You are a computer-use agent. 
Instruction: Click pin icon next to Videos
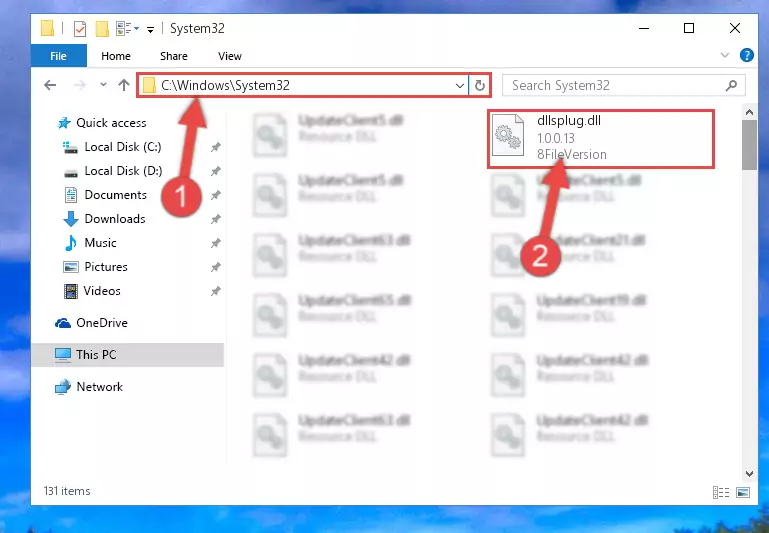[x=215, y=291]
